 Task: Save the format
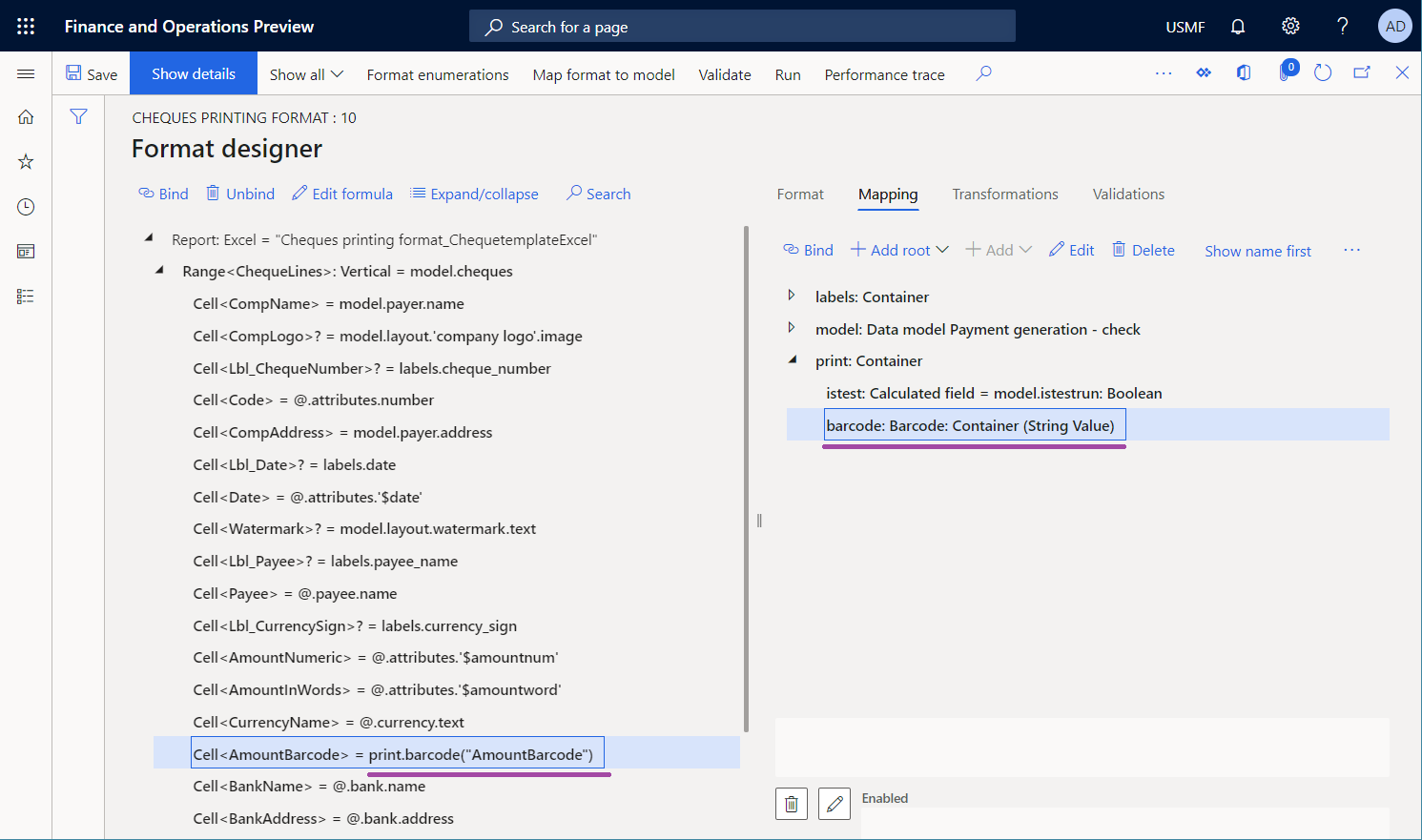tap(92, 74)
